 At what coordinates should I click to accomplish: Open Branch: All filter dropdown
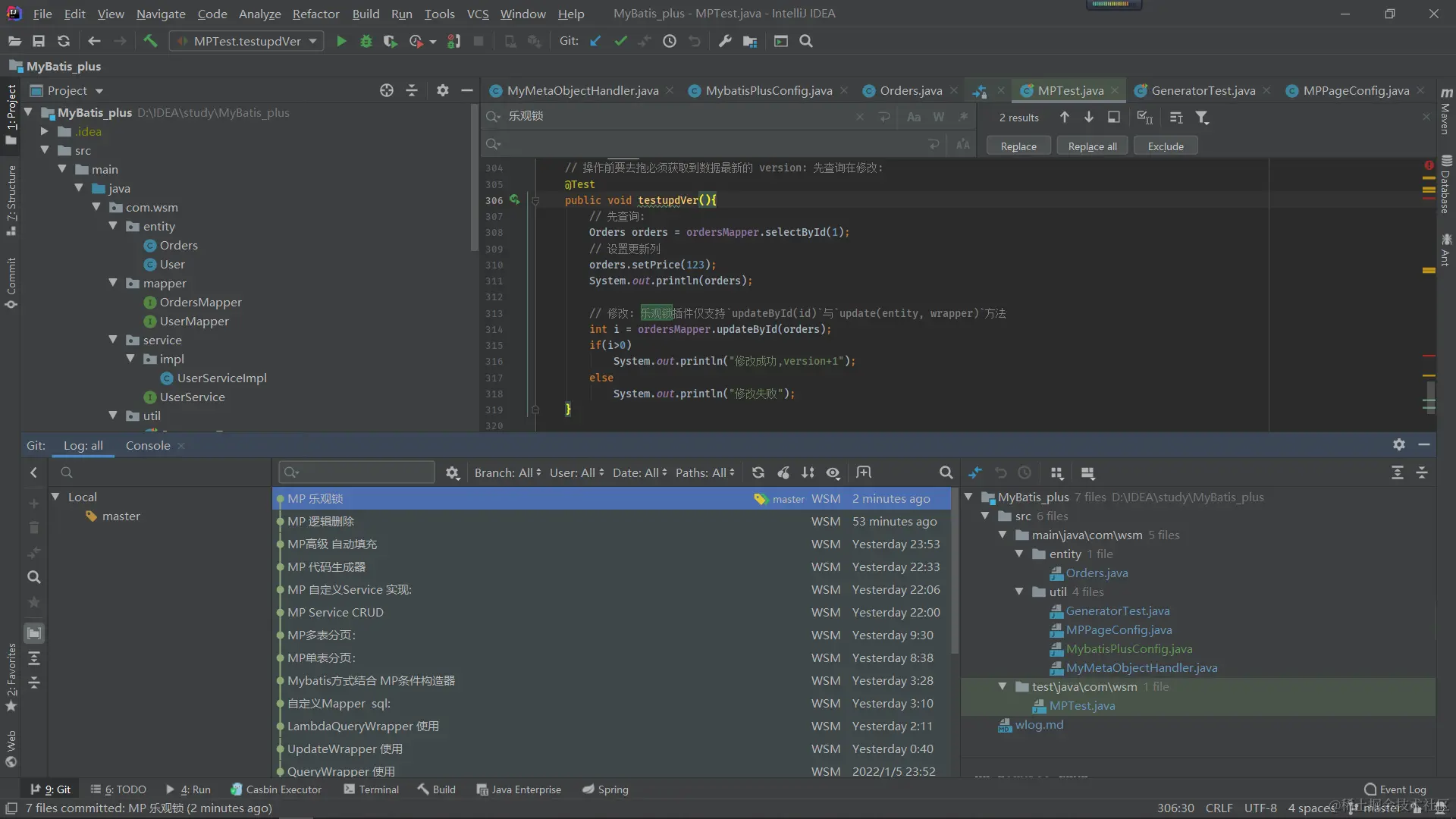click(x=507, y=473)
